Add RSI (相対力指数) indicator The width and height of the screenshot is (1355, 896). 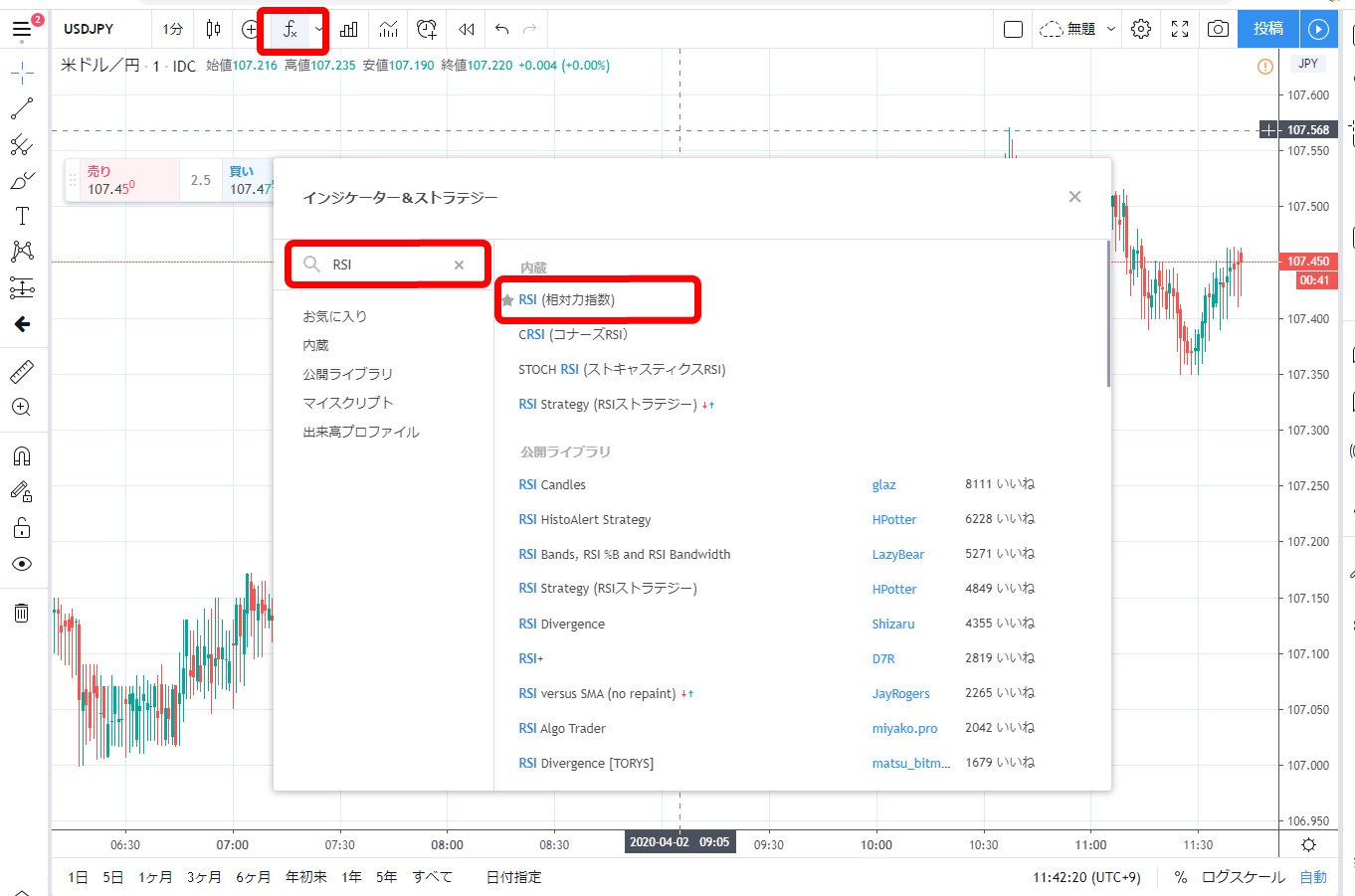tap(567, 300)
